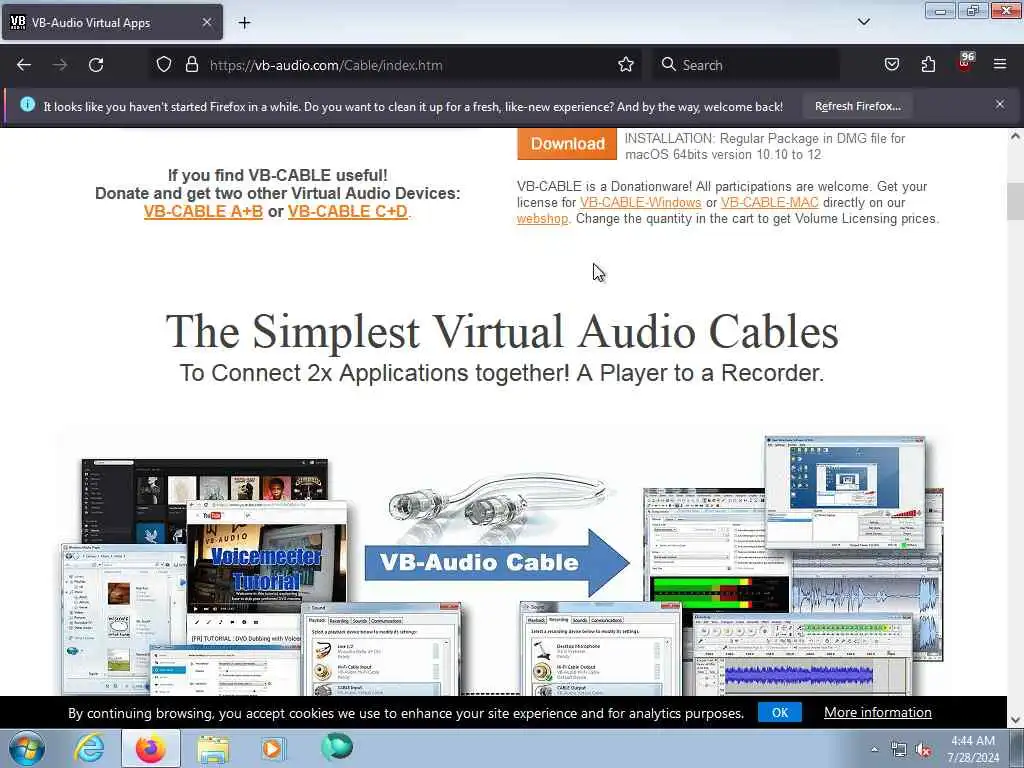Click the blue info icon in notification bar
The image size is (1024, 768).
point(27,104)
